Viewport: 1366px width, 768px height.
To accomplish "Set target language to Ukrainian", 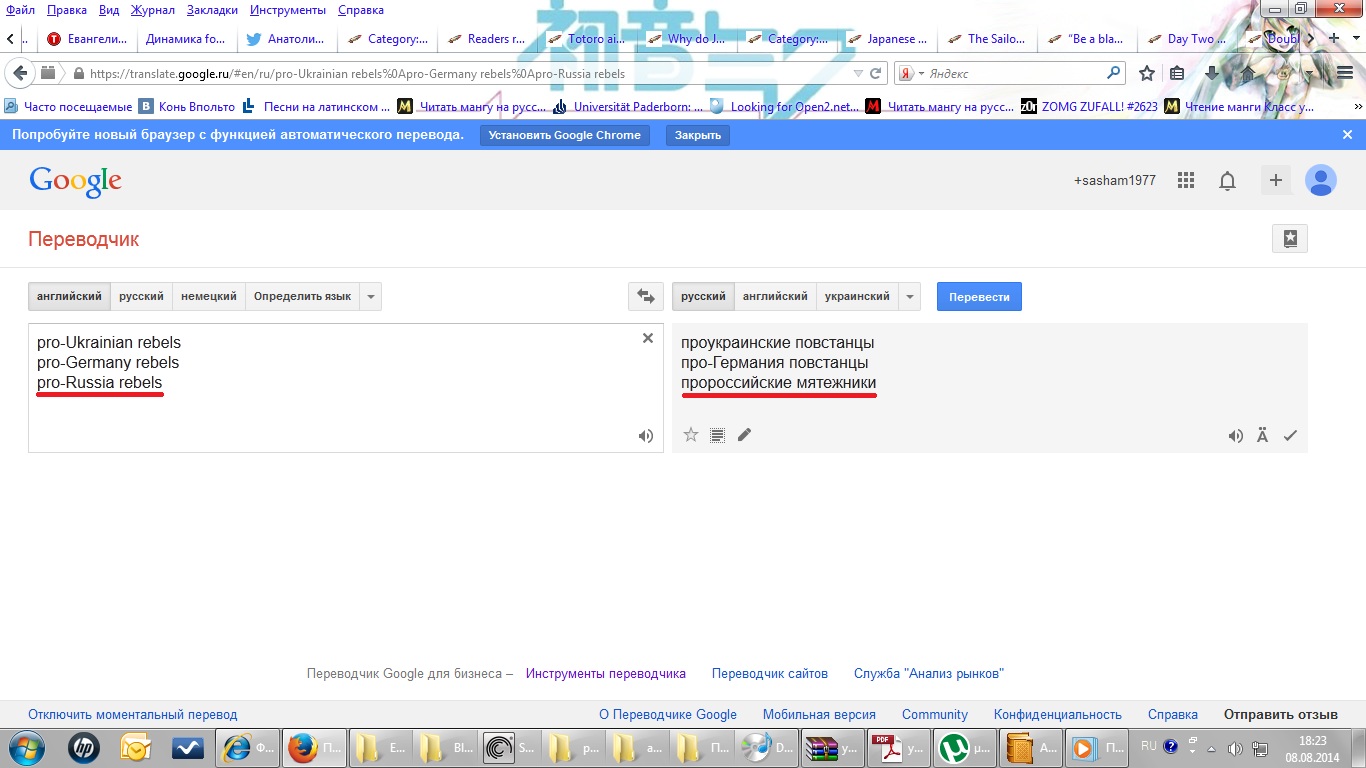I will pos(857,297).
